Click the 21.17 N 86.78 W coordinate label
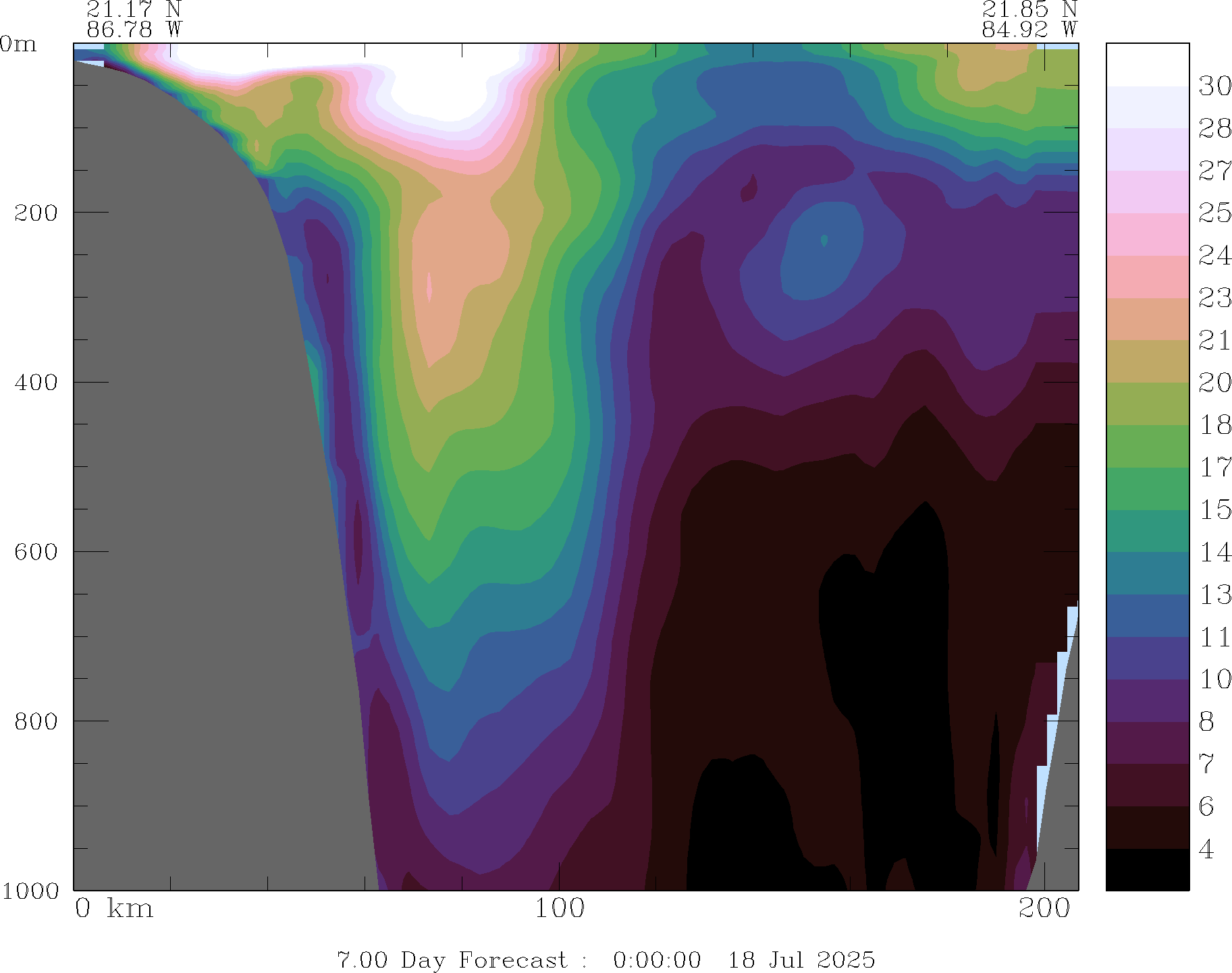The image size is (1232, 973). pyautogui.click(x=134, y=20)
